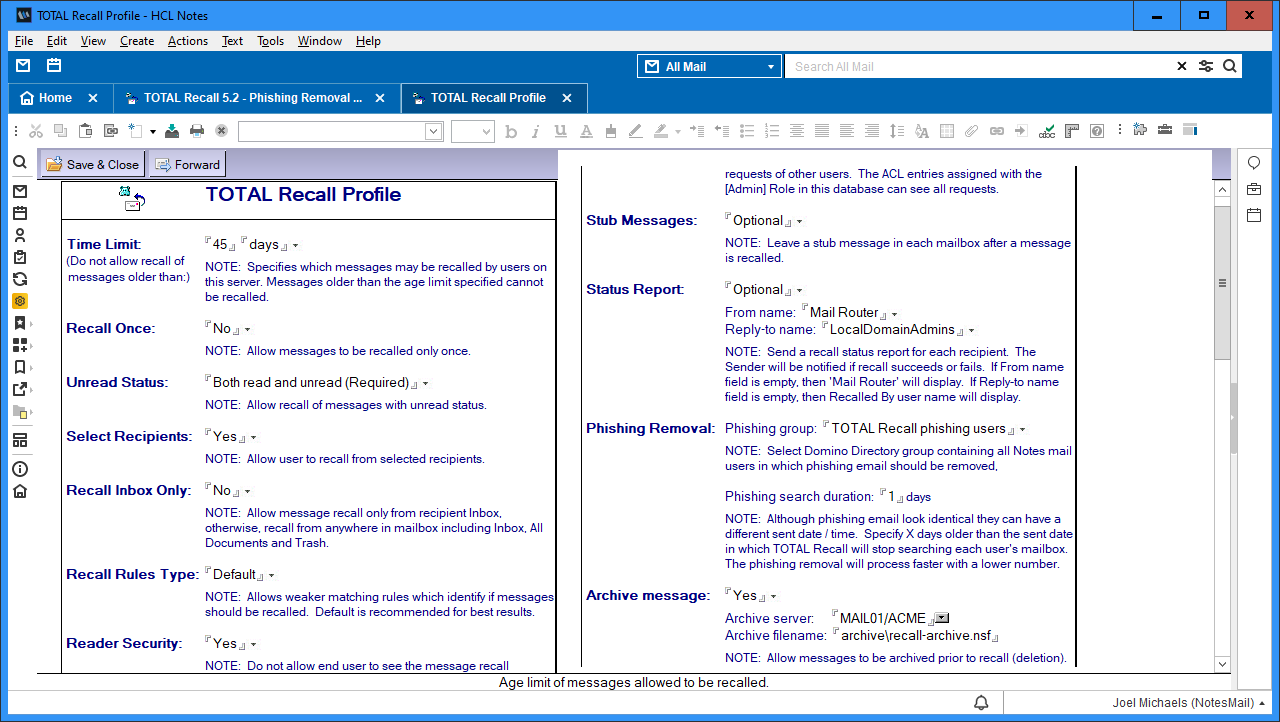Open the Replication icon in the sidebar

20,279
